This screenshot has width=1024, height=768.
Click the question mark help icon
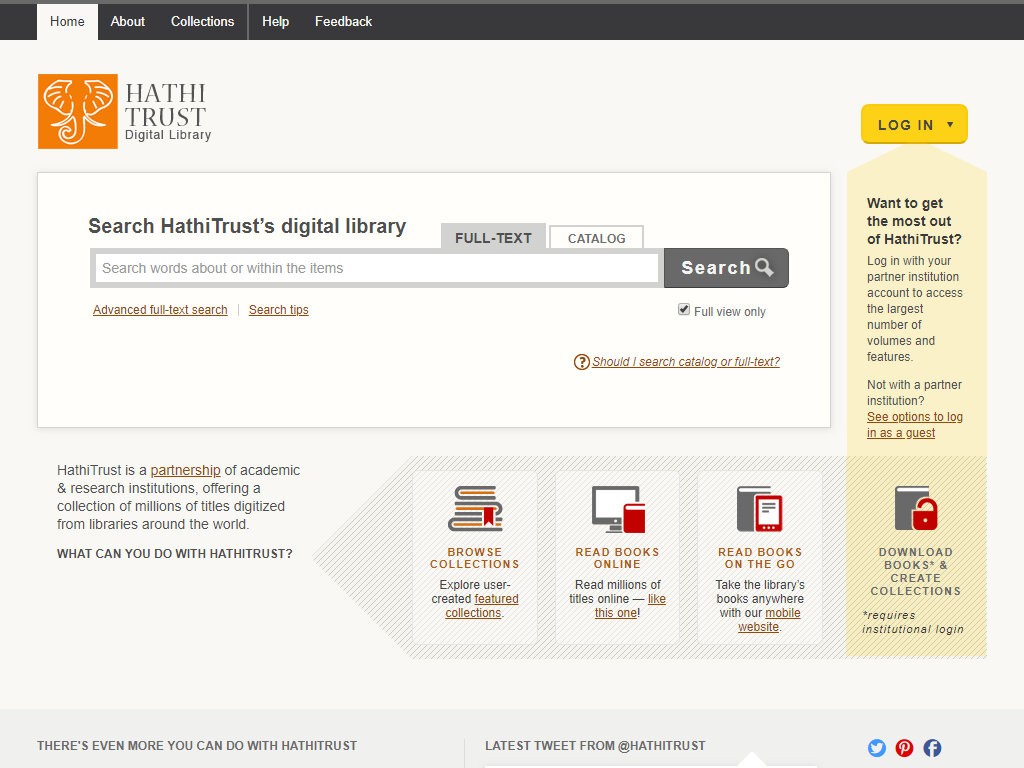pos(581,362)
